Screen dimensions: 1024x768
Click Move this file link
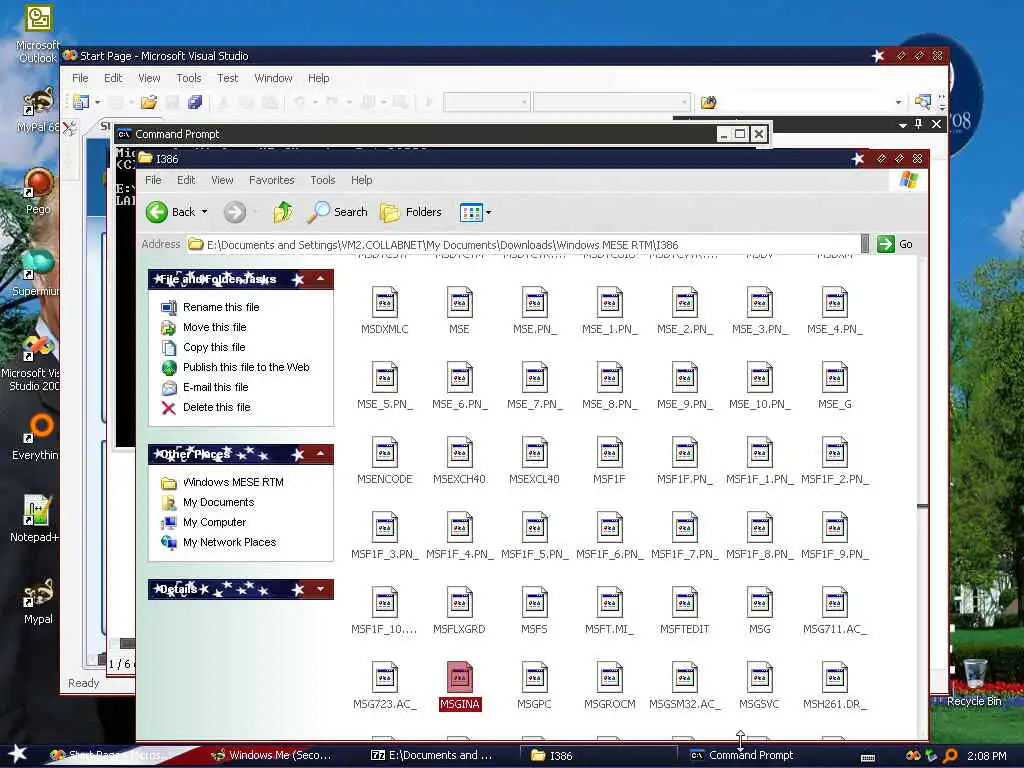(214, 327)
